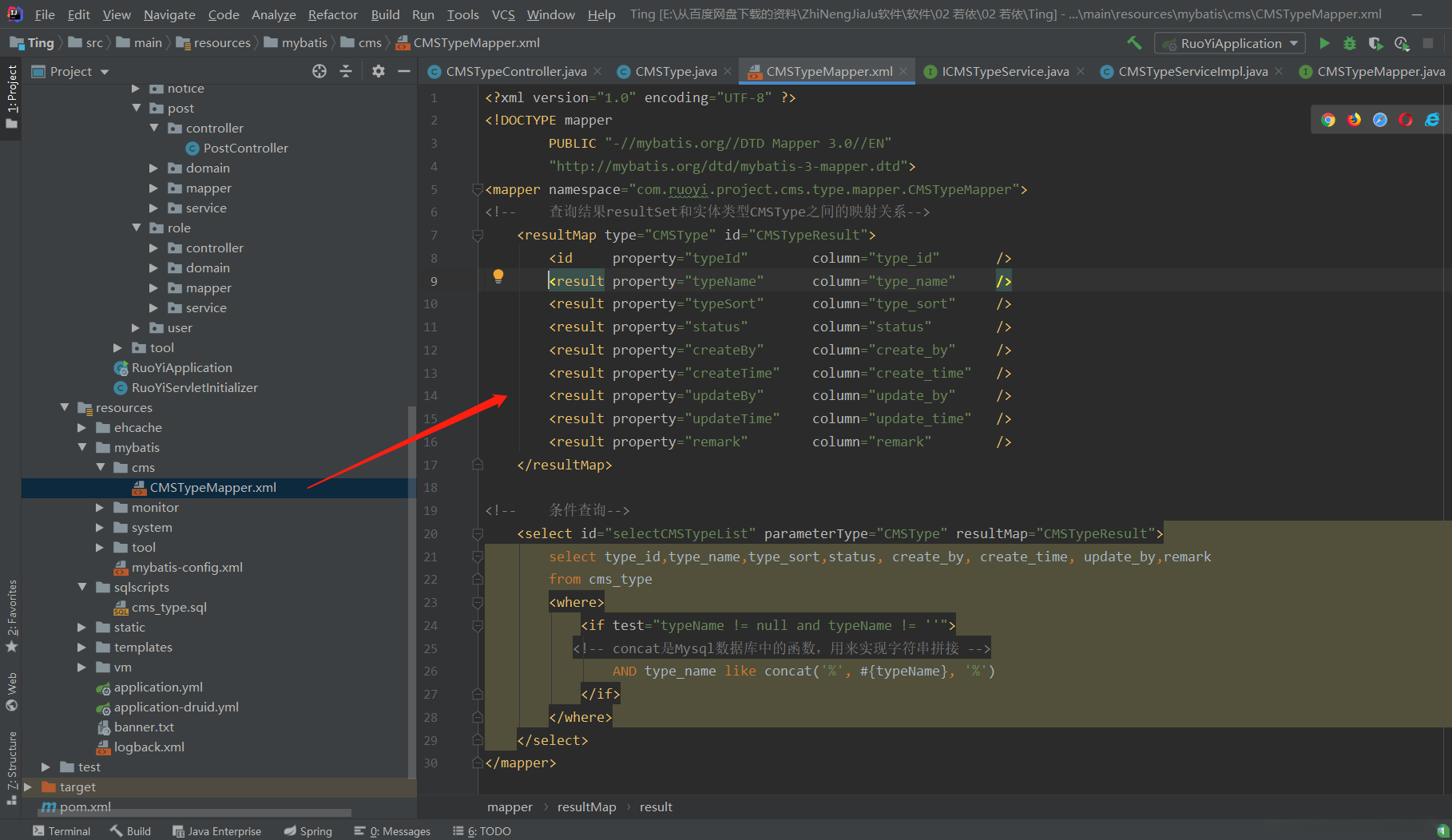Open preview in Firefox browser icon
Viewport: 1452px width, 840px height.
(x=1355, y=120)
